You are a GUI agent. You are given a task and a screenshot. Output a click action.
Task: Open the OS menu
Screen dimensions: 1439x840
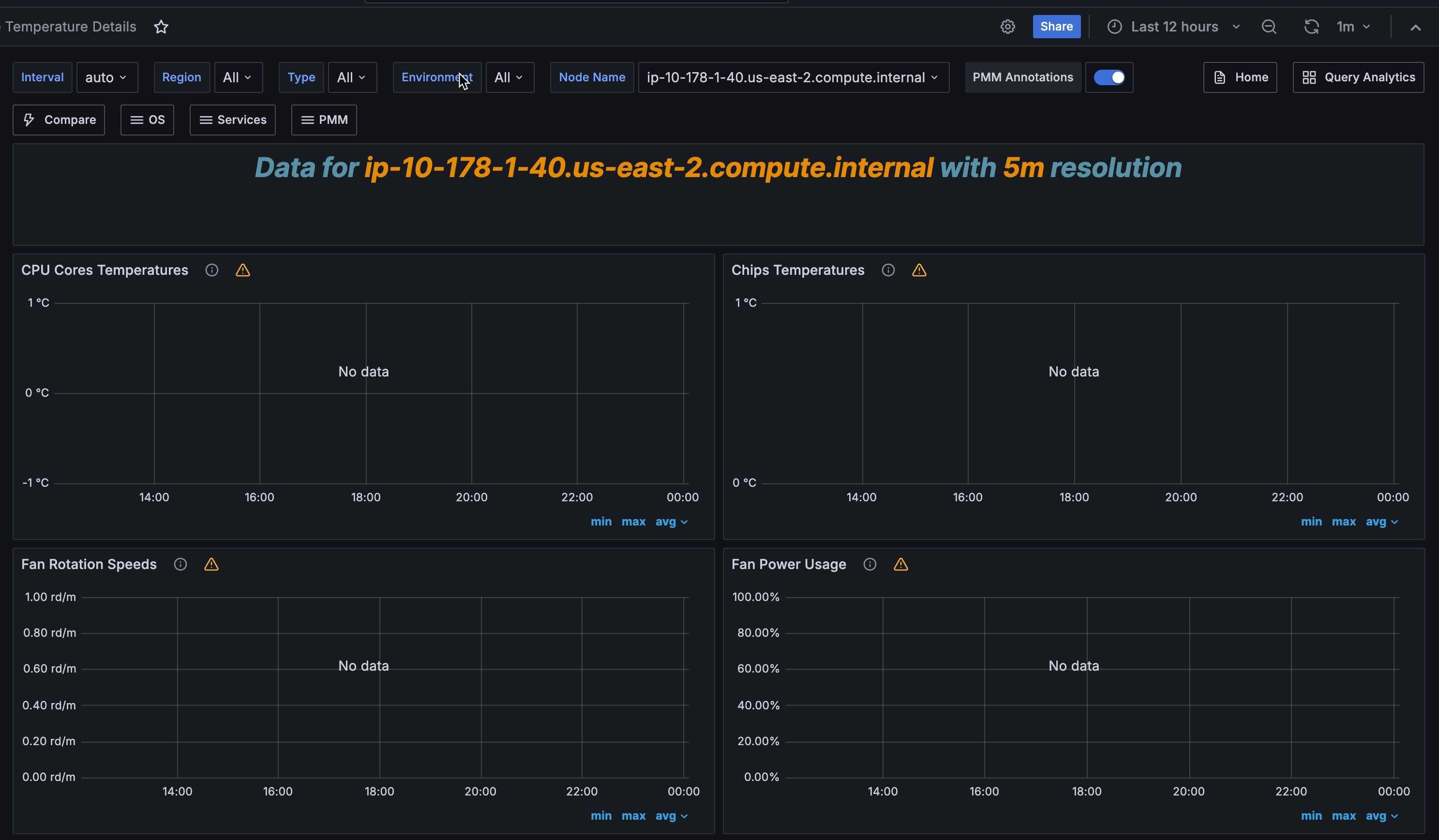tap(147, 120)
